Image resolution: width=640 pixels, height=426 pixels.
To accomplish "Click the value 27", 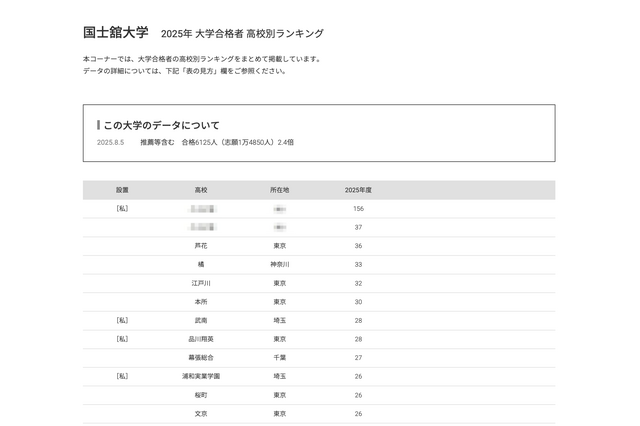I will [358, 358].
